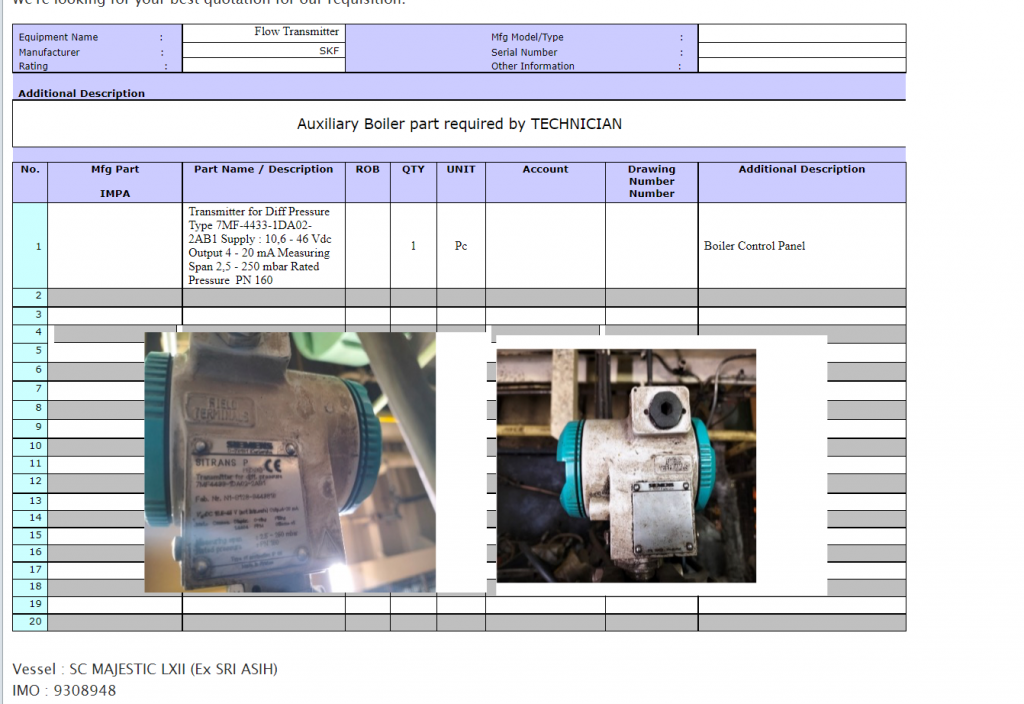Select the Drawing Number column header
Image resolution: width=1024 pixels, height=704 pixels.
(651, 181)
